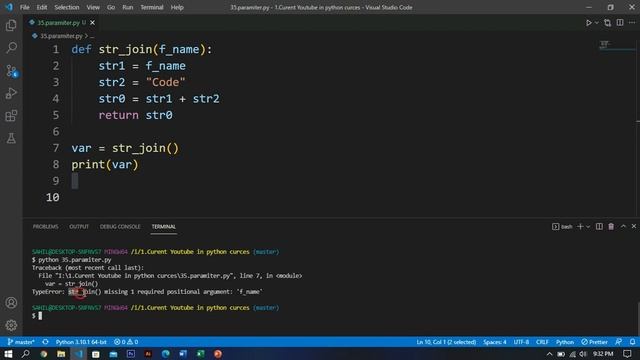Click the 35.paramiter.py breadcrumb item
The width and height of the screenshot is (640, 360).
(61, 36)
